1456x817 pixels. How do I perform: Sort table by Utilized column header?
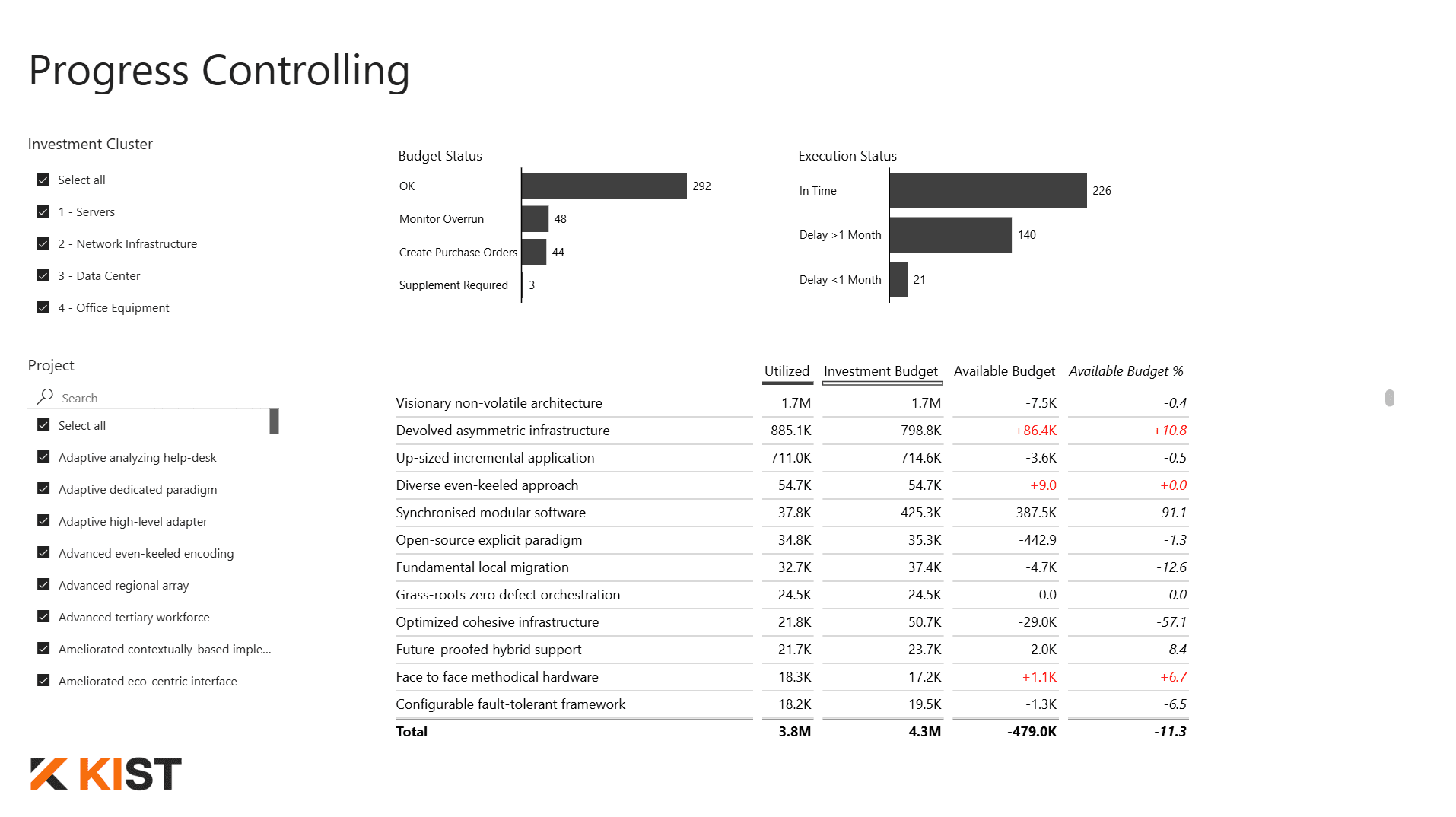787,371
